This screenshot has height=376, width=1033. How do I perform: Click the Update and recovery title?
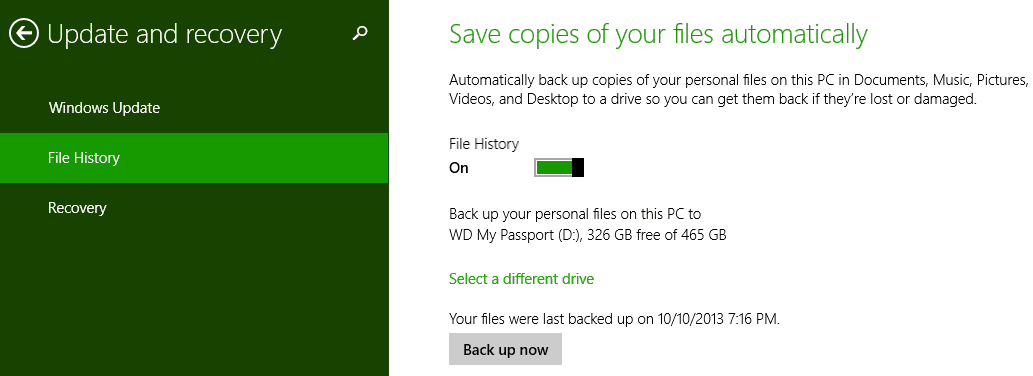165,34
